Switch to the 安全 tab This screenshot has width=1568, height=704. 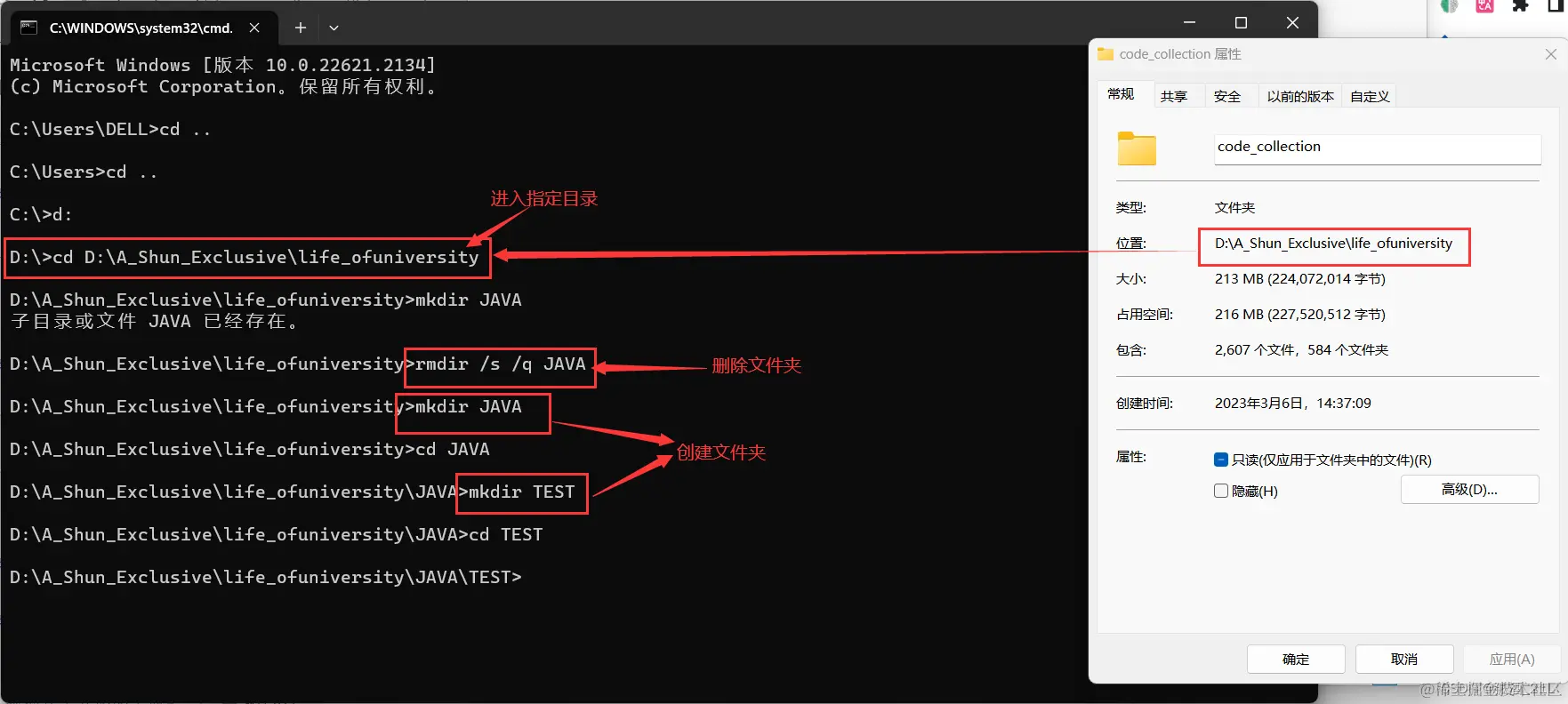pyautogui.click(x=1227, y=96)
